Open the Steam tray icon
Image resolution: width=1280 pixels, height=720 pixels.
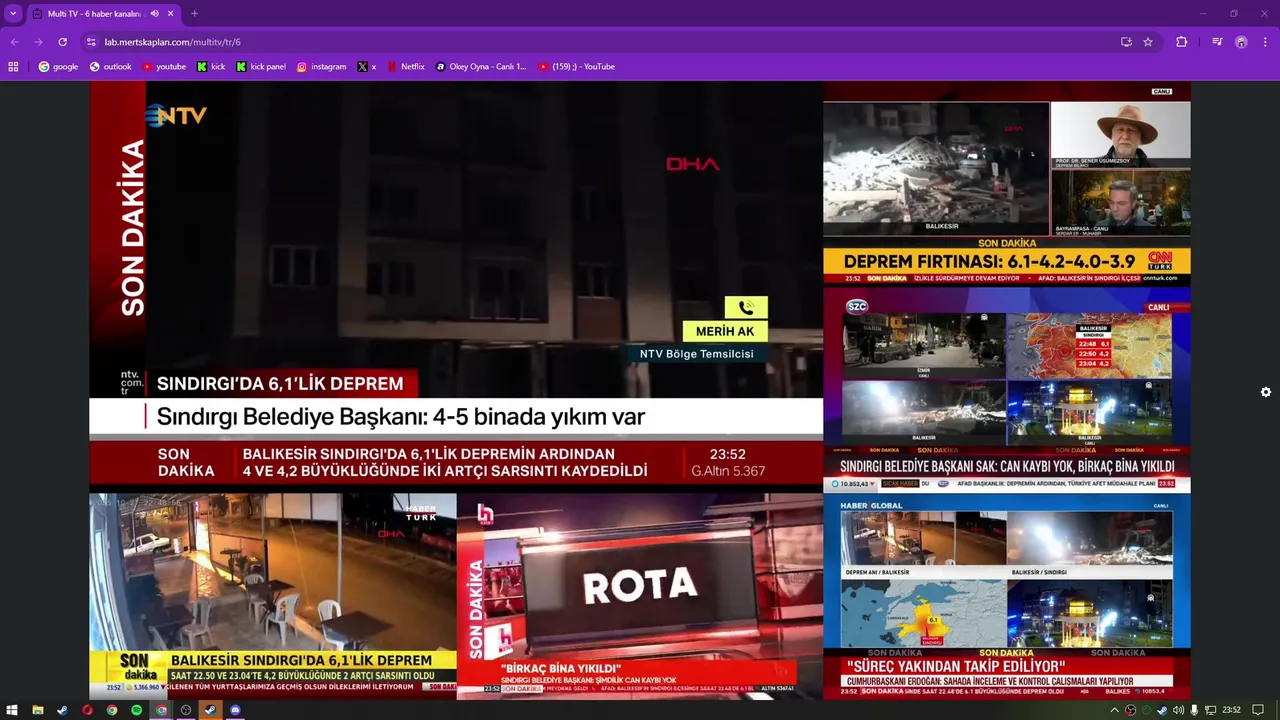click(1162, 710)
